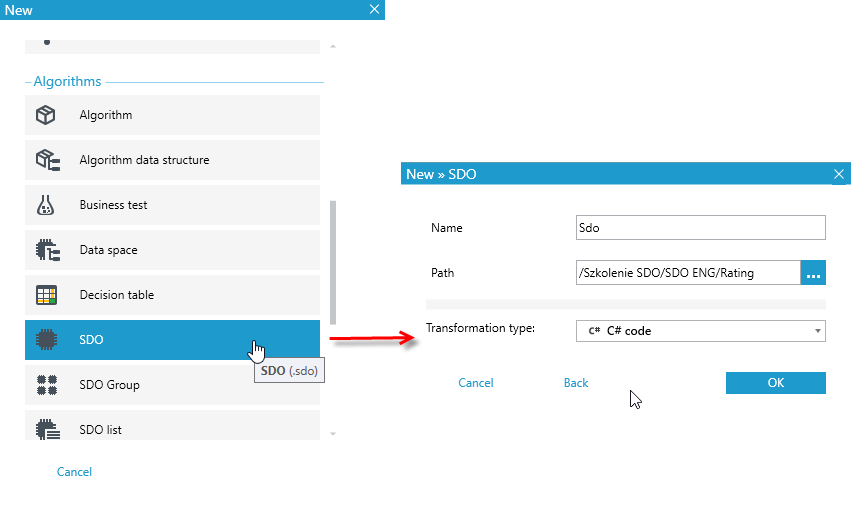Click scroll up arrow in New list
The width and height of the screenshot is (855, 511).
(333, 46)
